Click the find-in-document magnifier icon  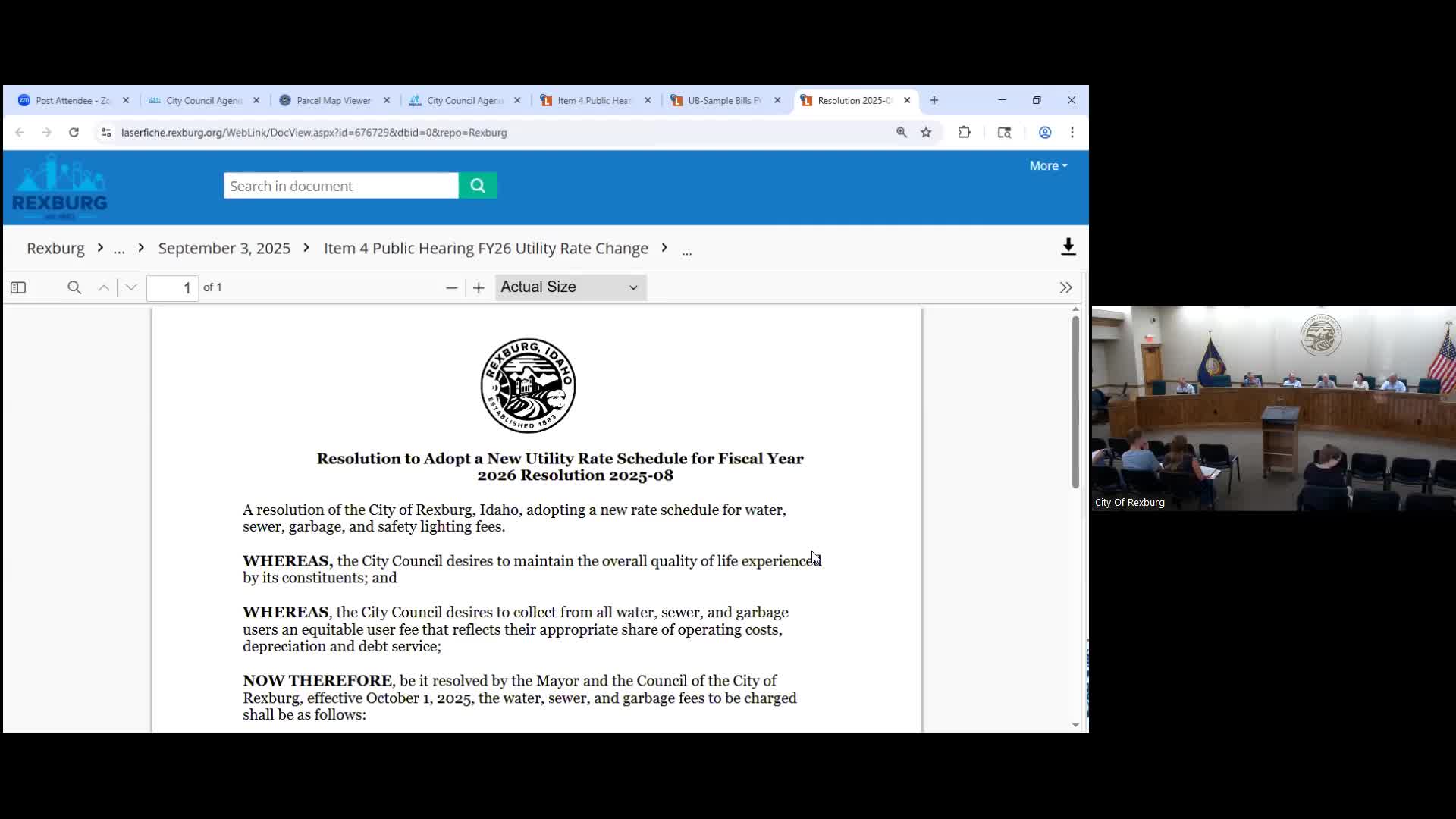pos(74,287)
